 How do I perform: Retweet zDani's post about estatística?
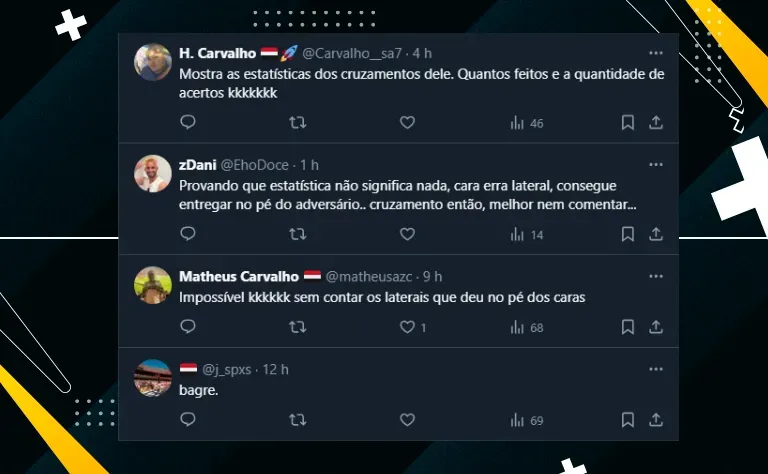[x=297, y=234]
